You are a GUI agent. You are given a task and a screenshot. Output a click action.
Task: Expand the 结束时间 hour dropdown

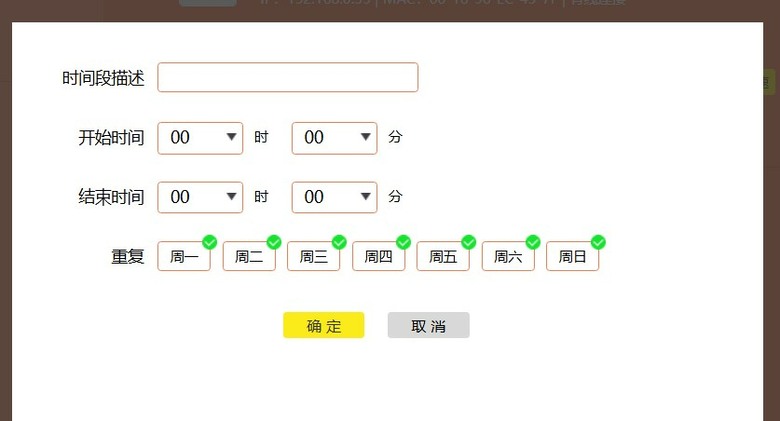(x=200, y=197)
